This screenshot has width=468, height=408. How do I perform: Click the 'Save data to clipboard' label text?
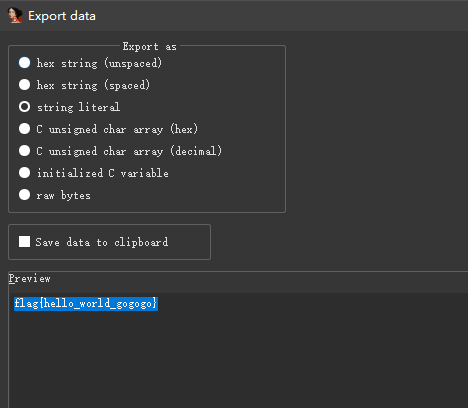click(102, 242)
